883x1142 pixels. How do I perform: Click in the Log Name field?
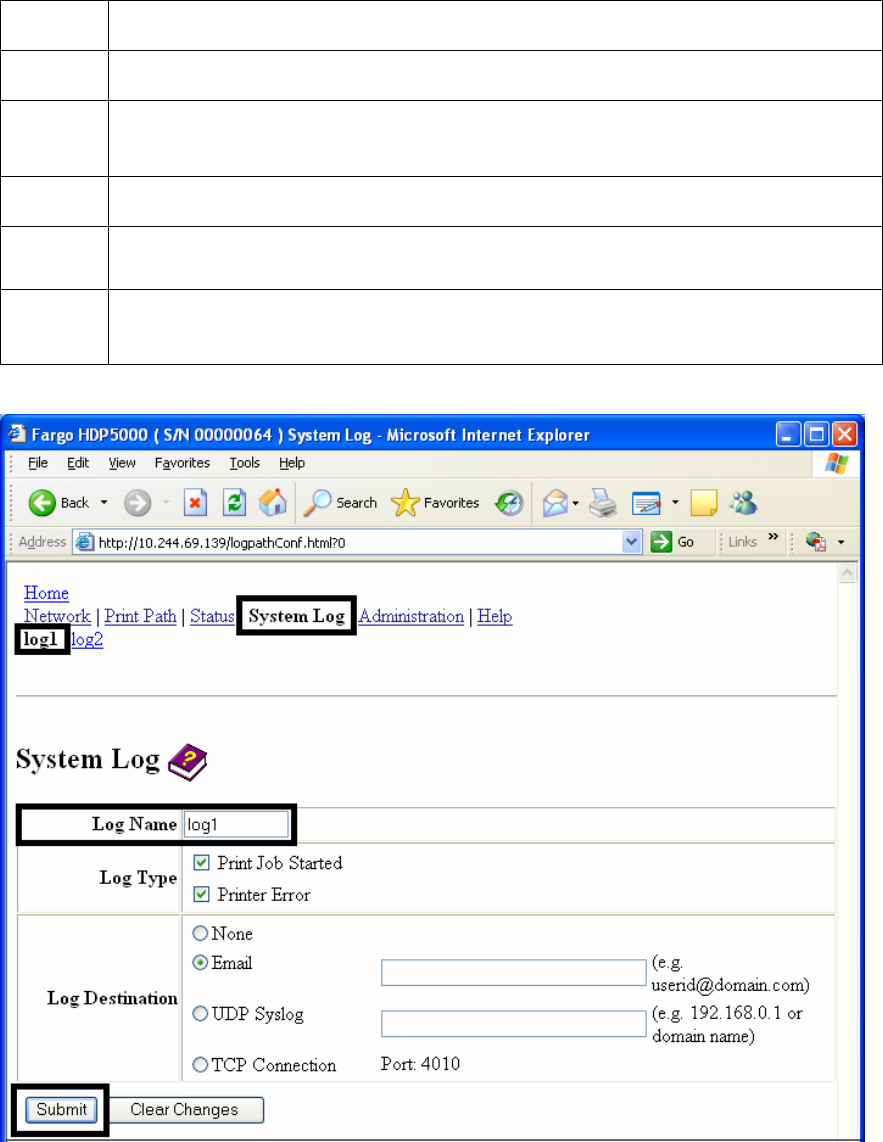coord(235,824)
